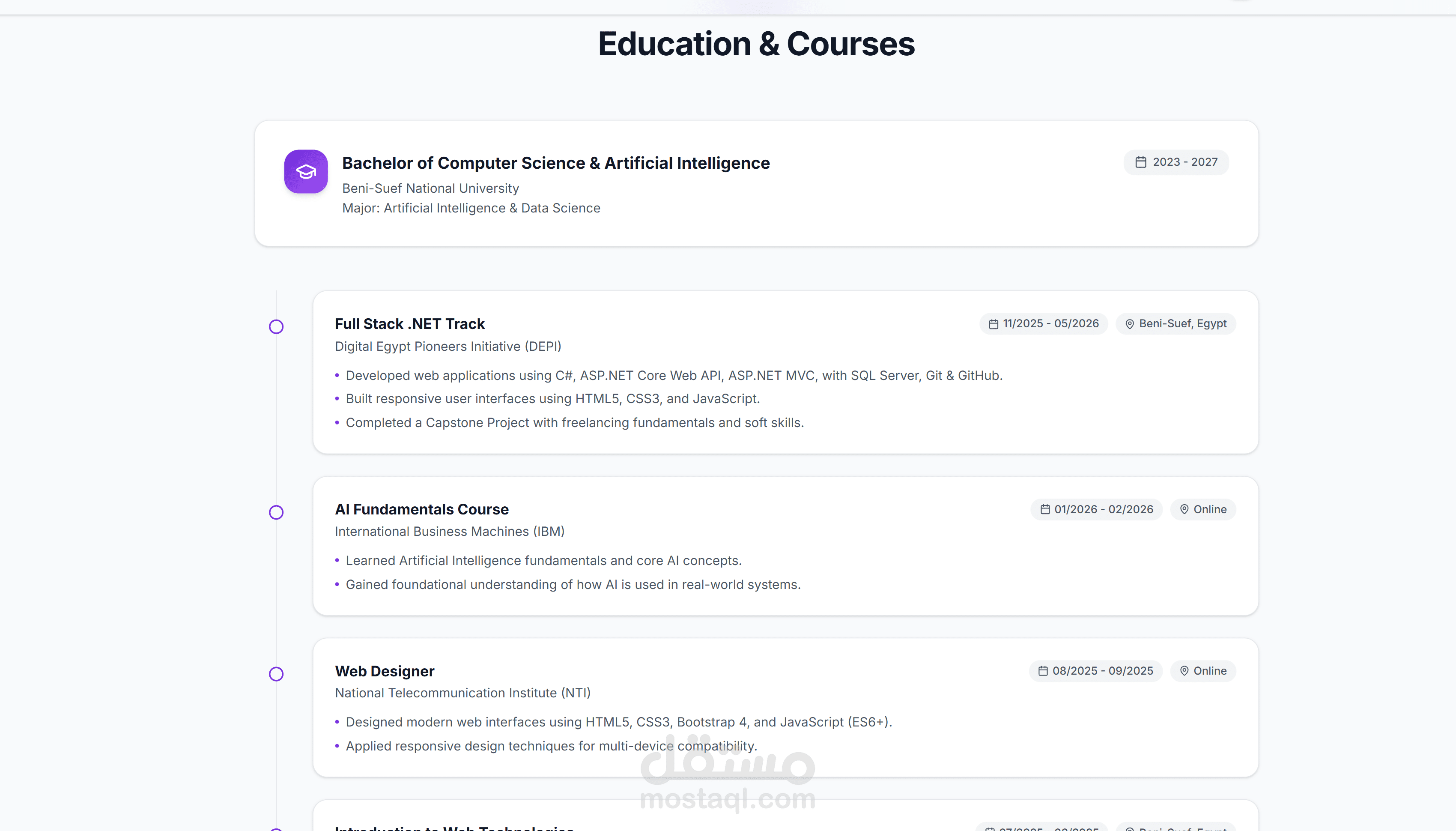
Task: Click calendar icon beside 2023 - 2027
Action: [1140, 162]
